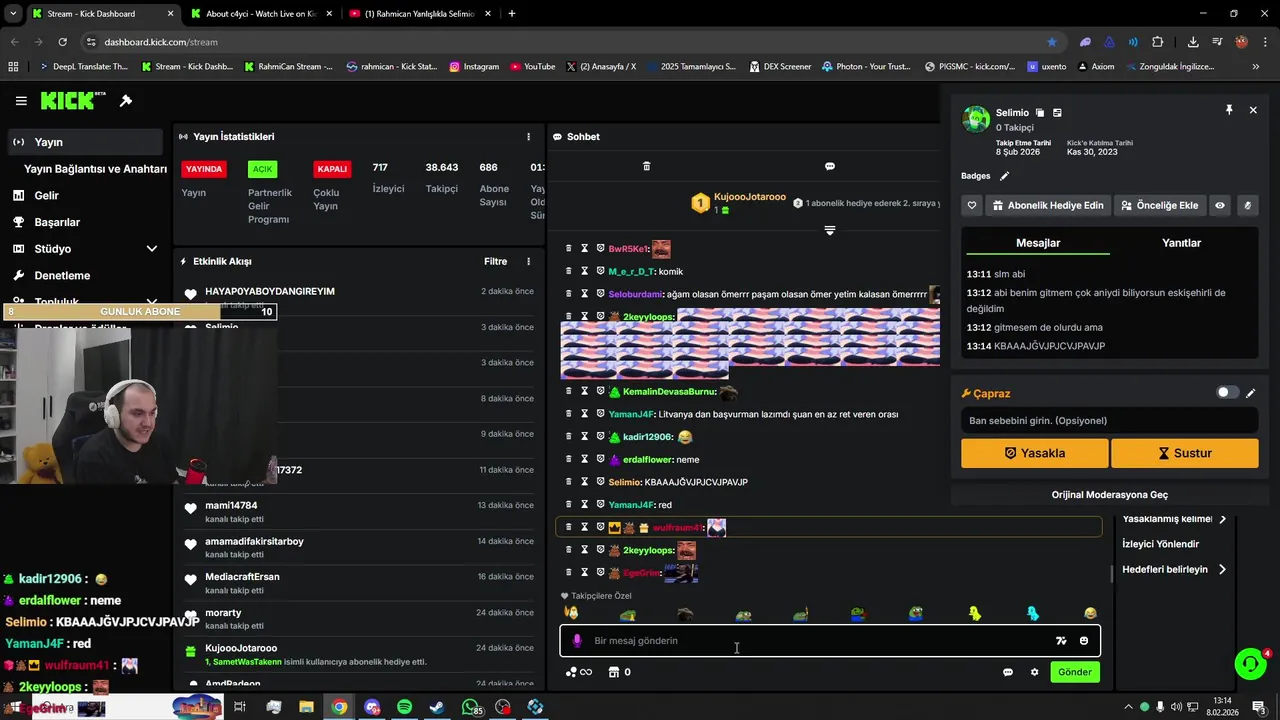Screen dimensions: 1280x720
Task: Click the green support chat bubble
Action: coord(1249,664)
